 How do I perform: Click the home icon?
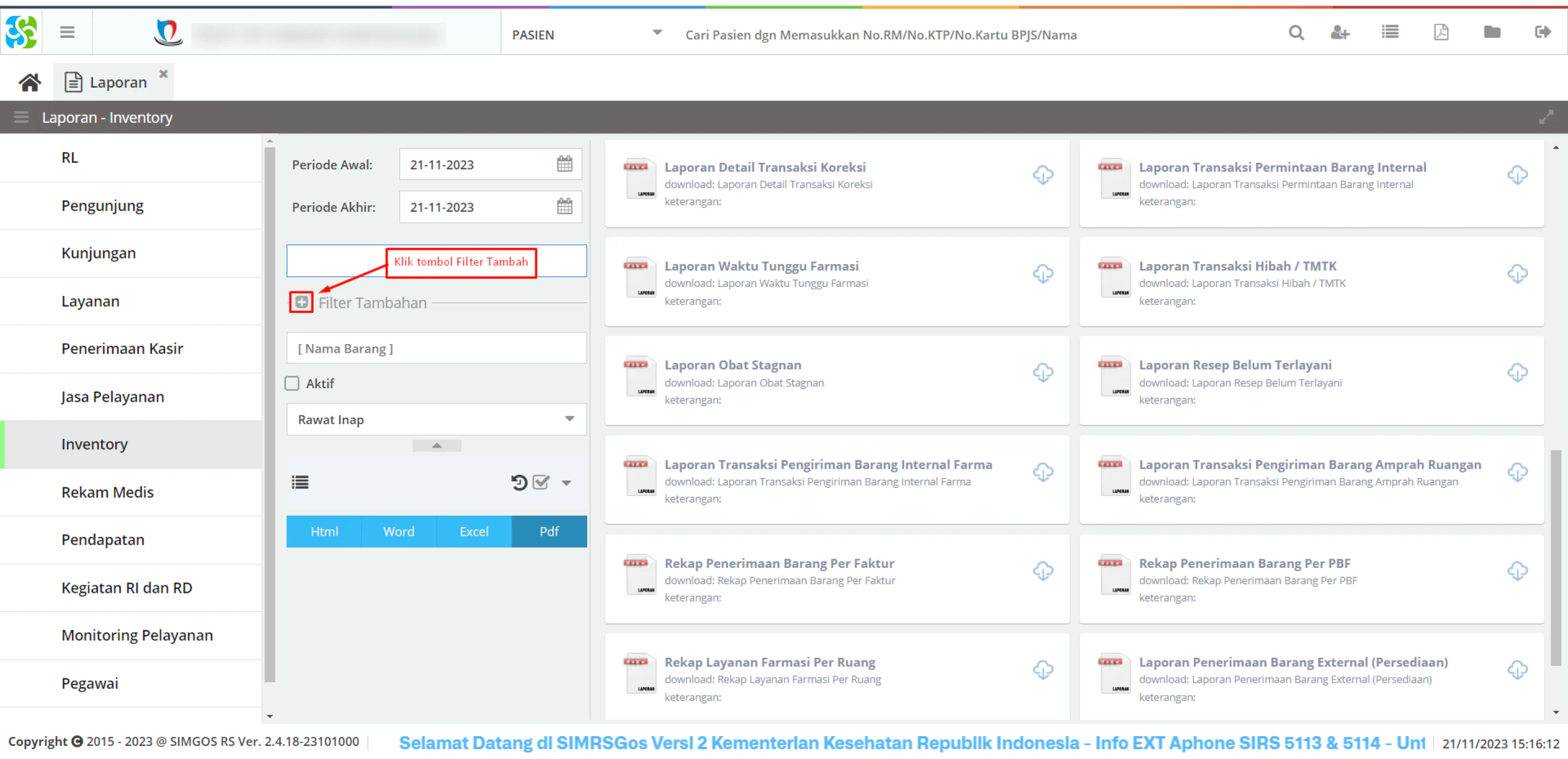[x=29, y=82]
